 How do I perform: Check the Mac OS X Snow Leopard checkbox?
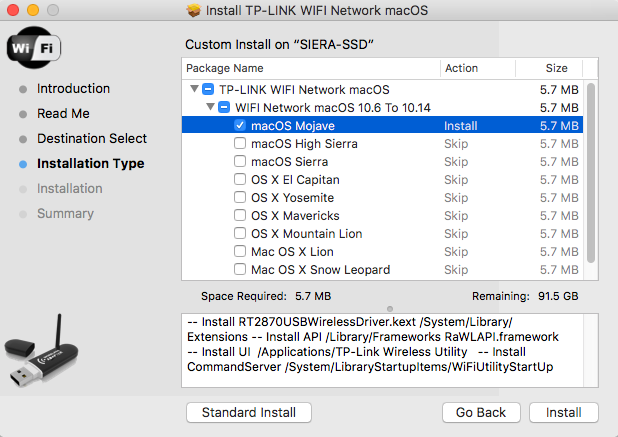240,269
